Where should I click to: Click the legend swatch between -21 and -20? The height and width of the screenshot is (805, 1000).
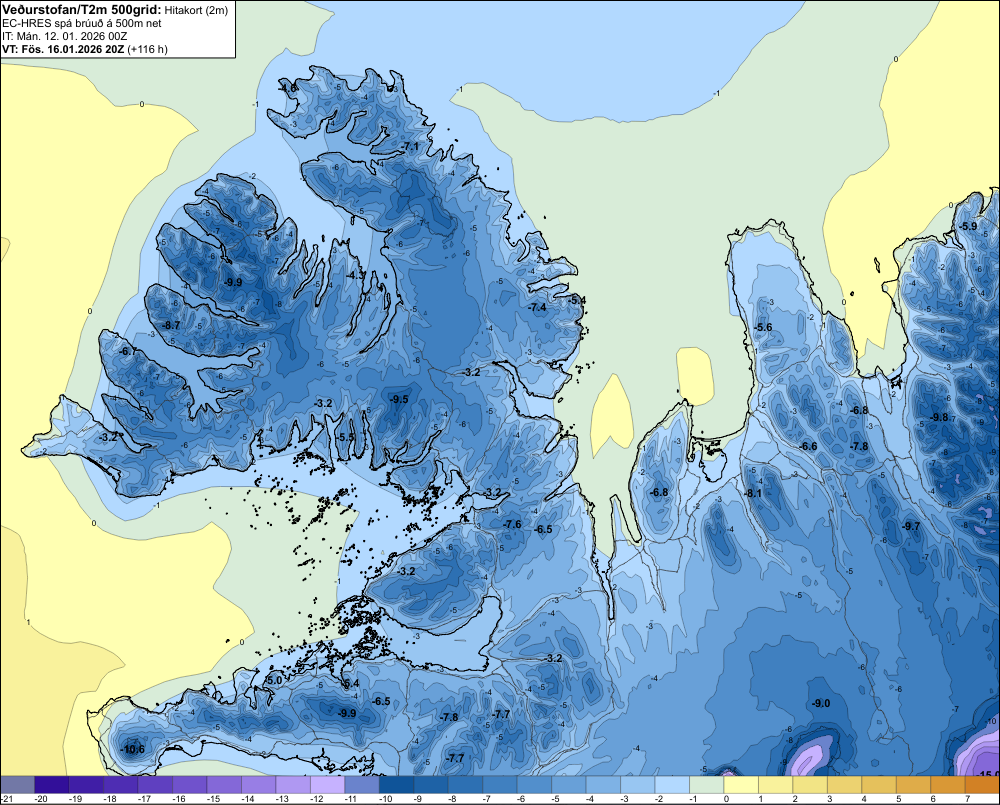(17, 785)
